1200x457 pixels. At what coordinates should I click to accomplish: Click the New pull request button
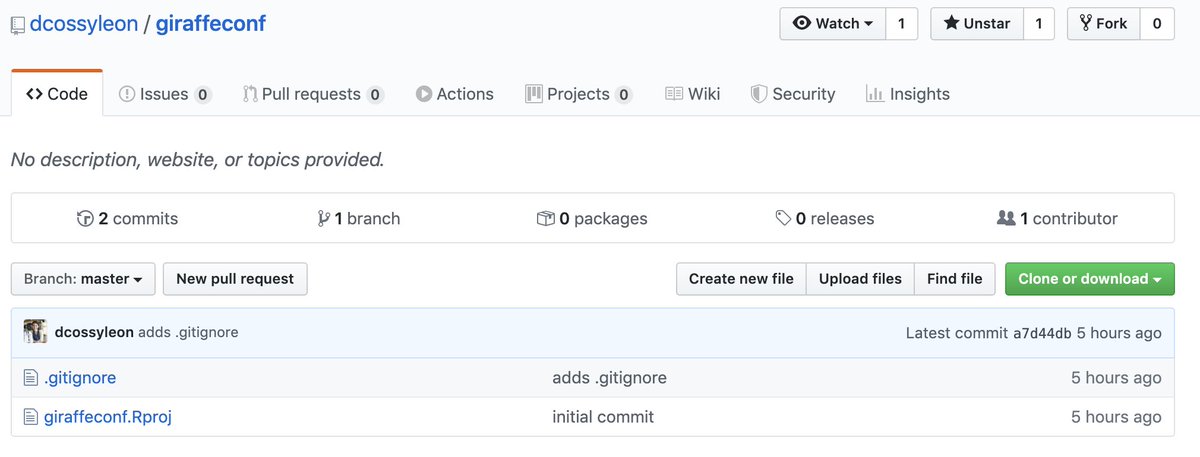(x=235, y=279)
